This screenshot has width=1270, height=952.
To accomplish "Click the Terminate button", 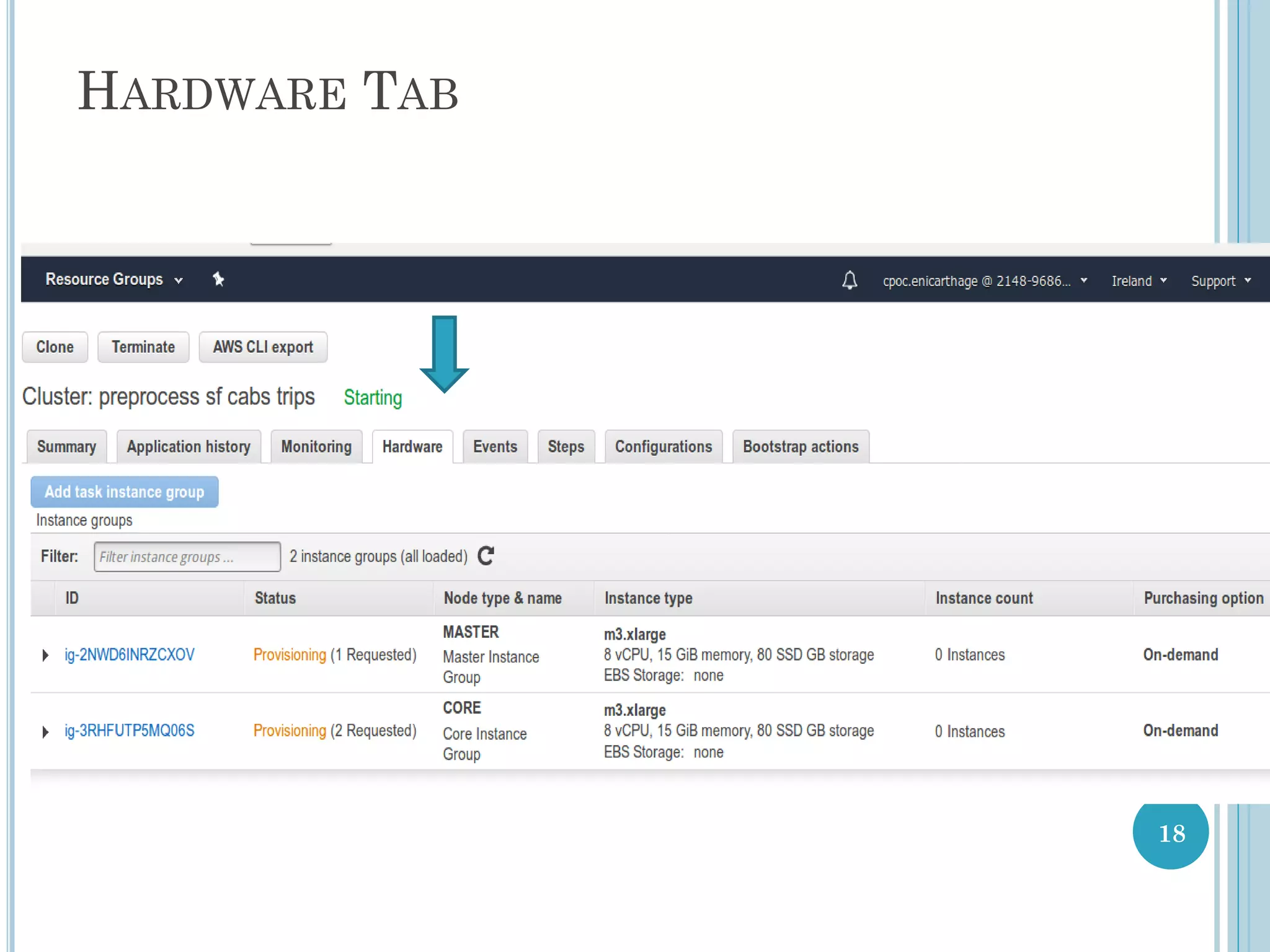I will point(143,347).
